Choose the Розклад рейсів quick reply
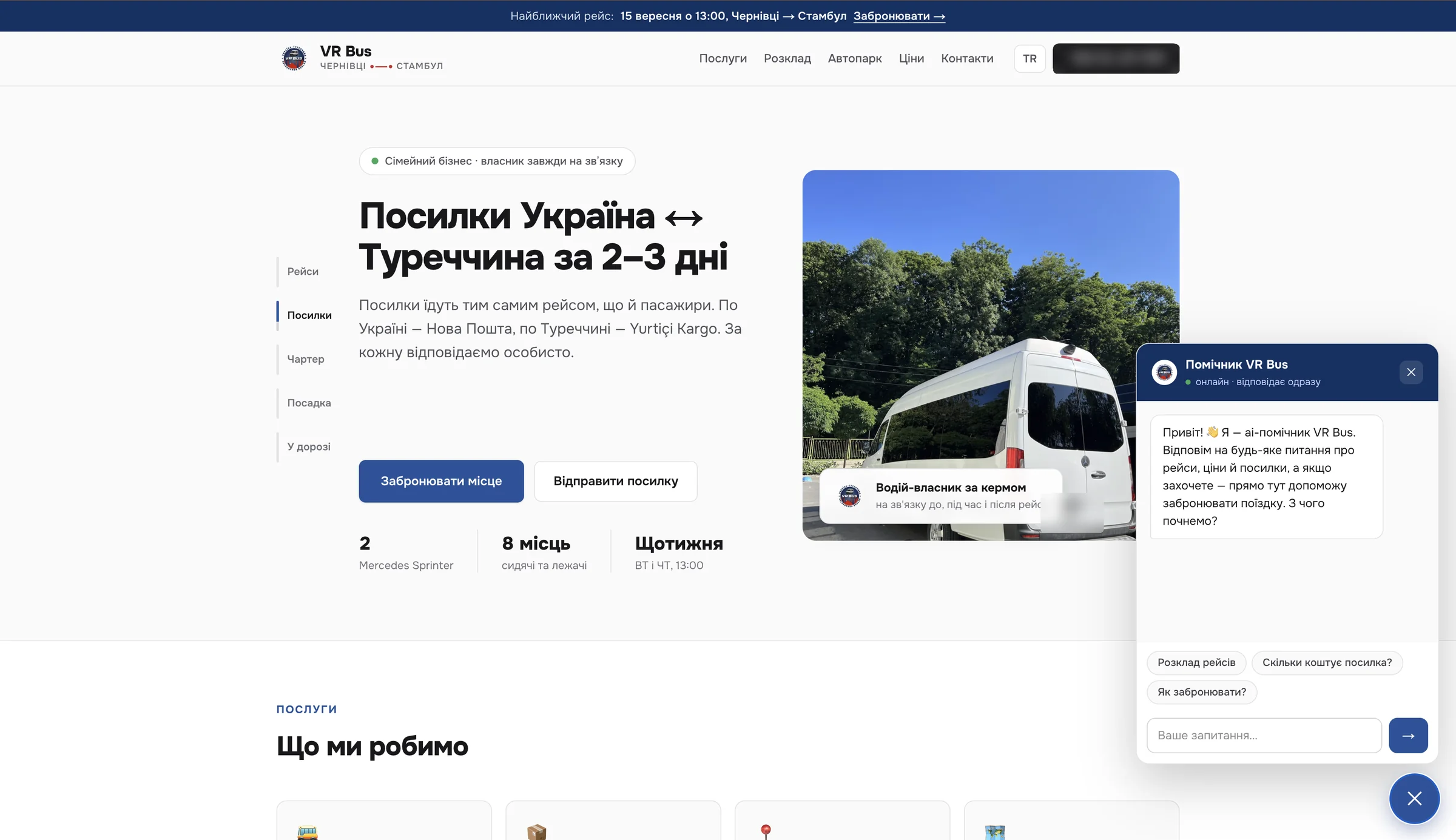This screenshot has height=840, width=1456. (1196, 662)
